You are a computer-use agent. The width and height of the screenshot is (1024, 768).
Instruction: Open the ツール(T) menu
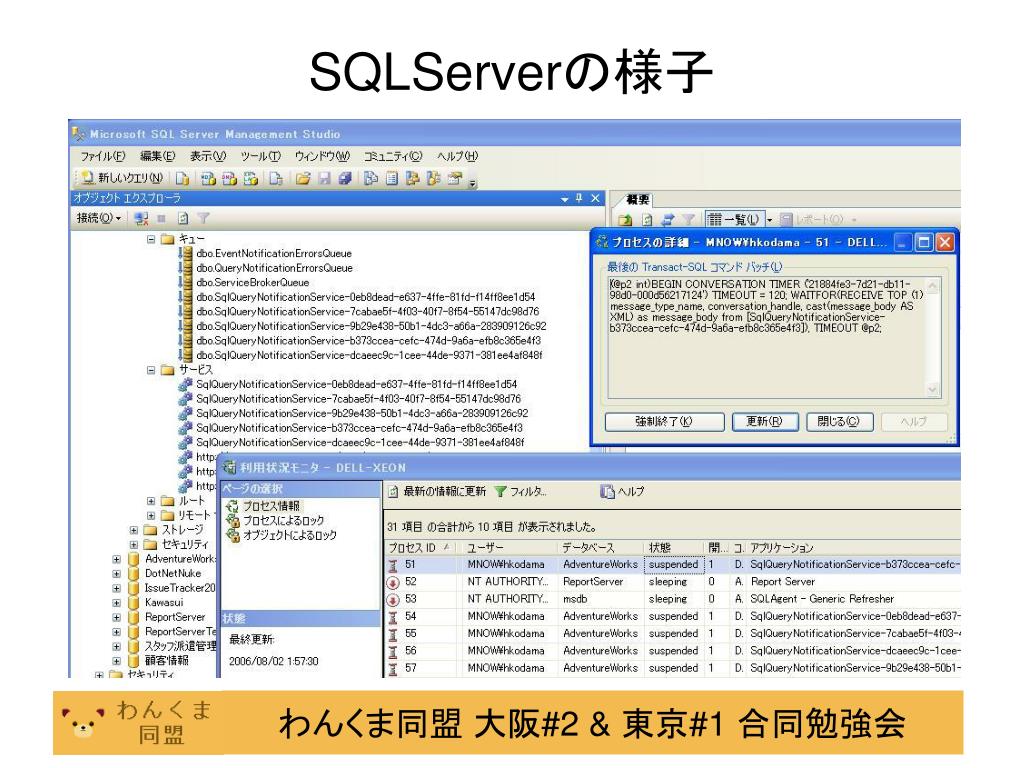tap(260, 156)
